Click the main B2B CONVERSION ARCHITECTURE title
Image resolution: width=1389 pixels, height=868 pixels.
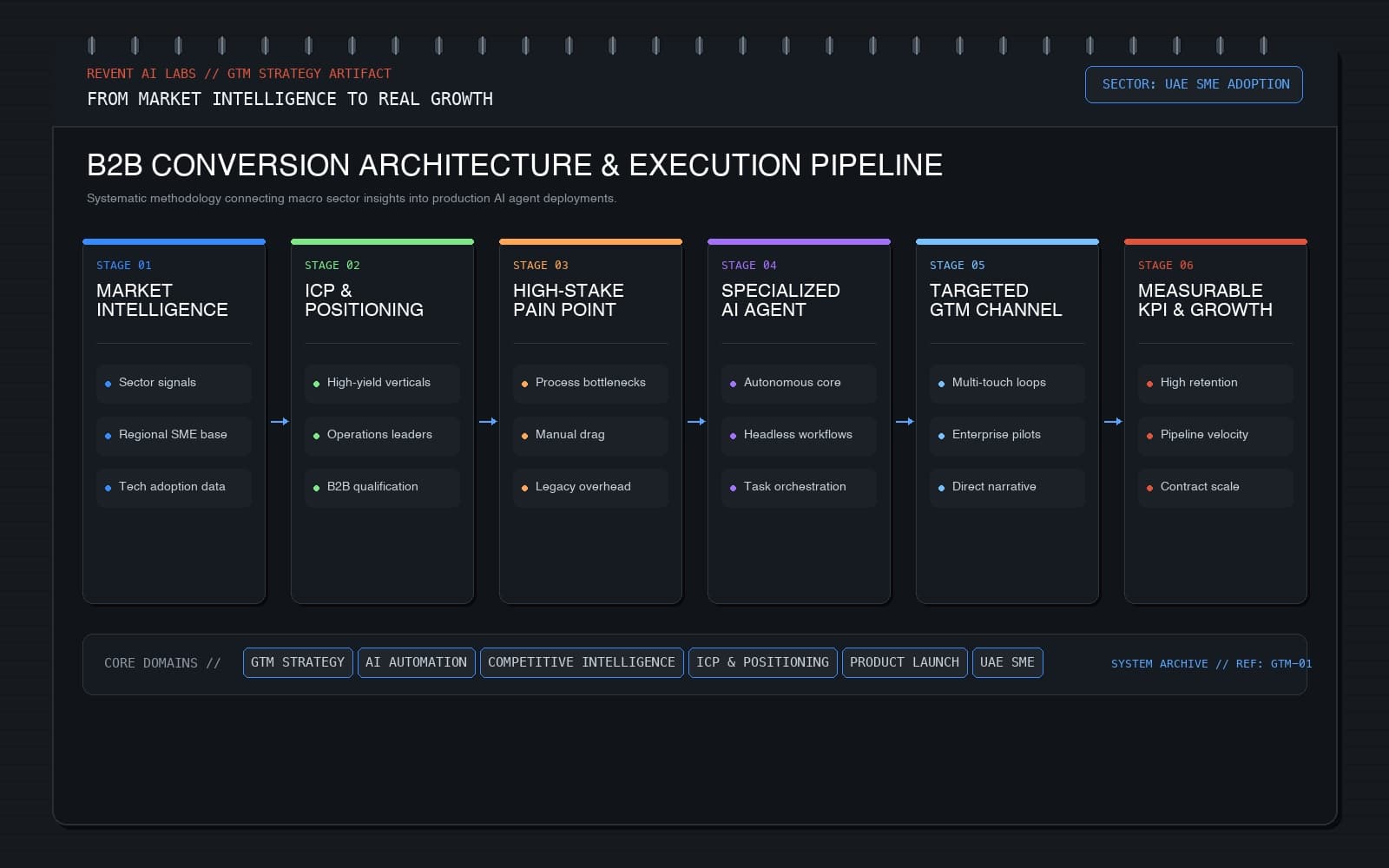515,165
